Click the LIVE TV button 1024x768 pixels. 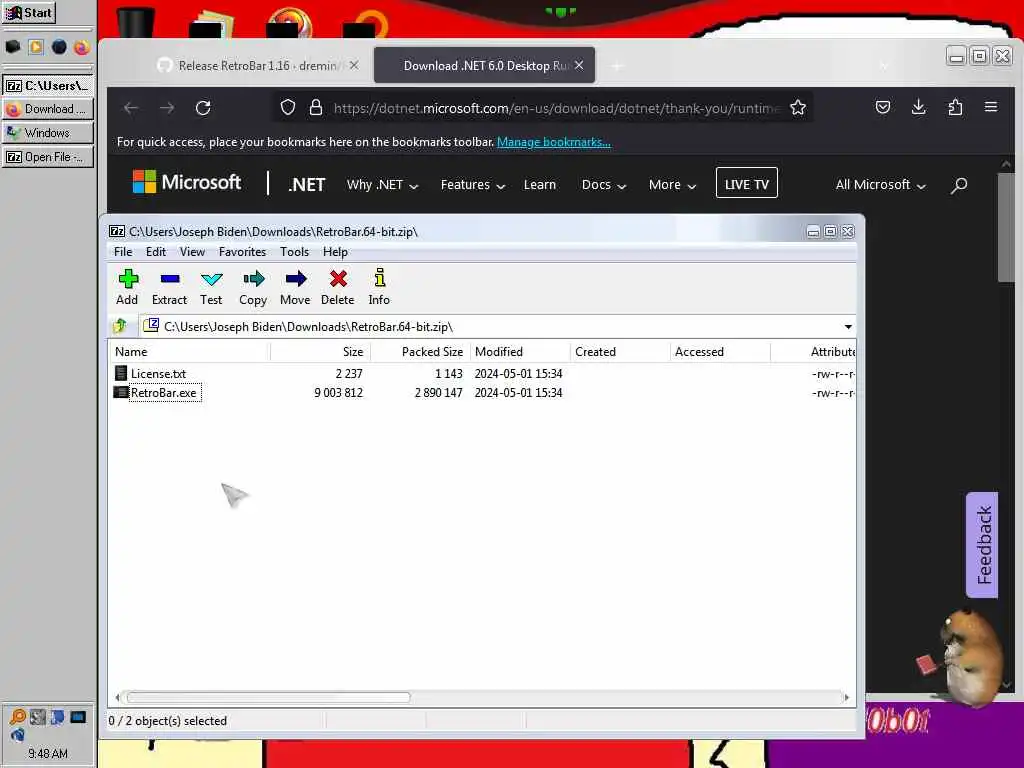pyautogui.click(x=746, y=184)
